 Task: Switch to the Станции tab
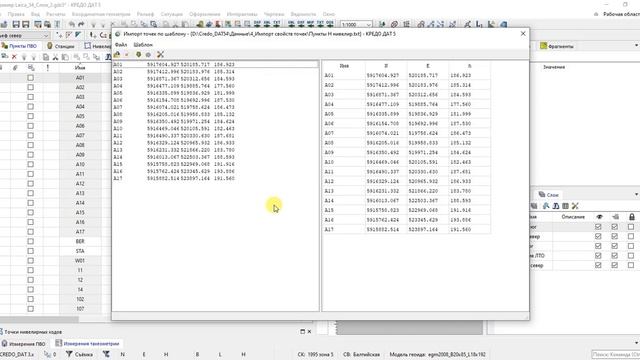tap(61, 46)
